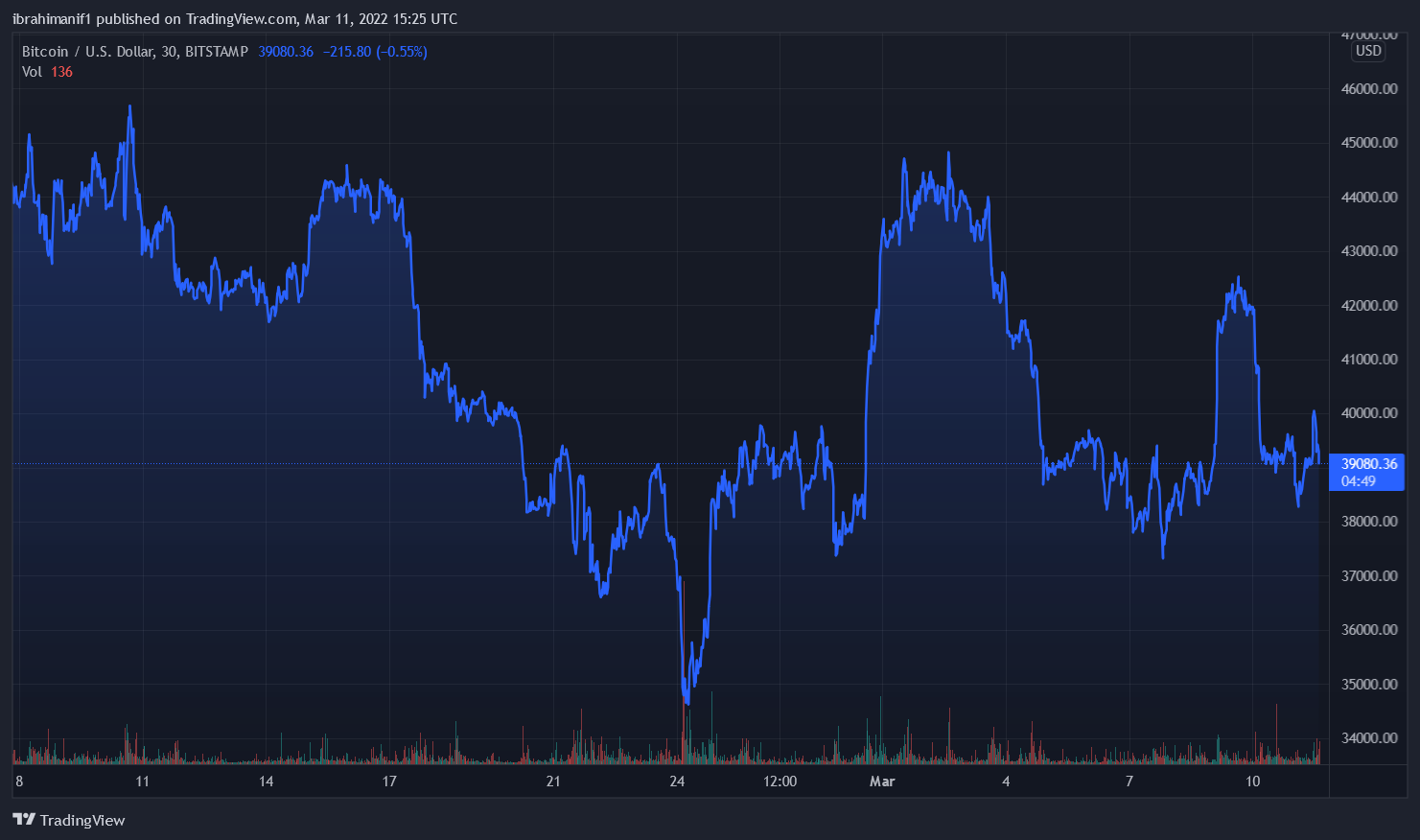Click the 12:00 time axis label
This screenshot has height=840, width=1420.
[x=780, y=782]
